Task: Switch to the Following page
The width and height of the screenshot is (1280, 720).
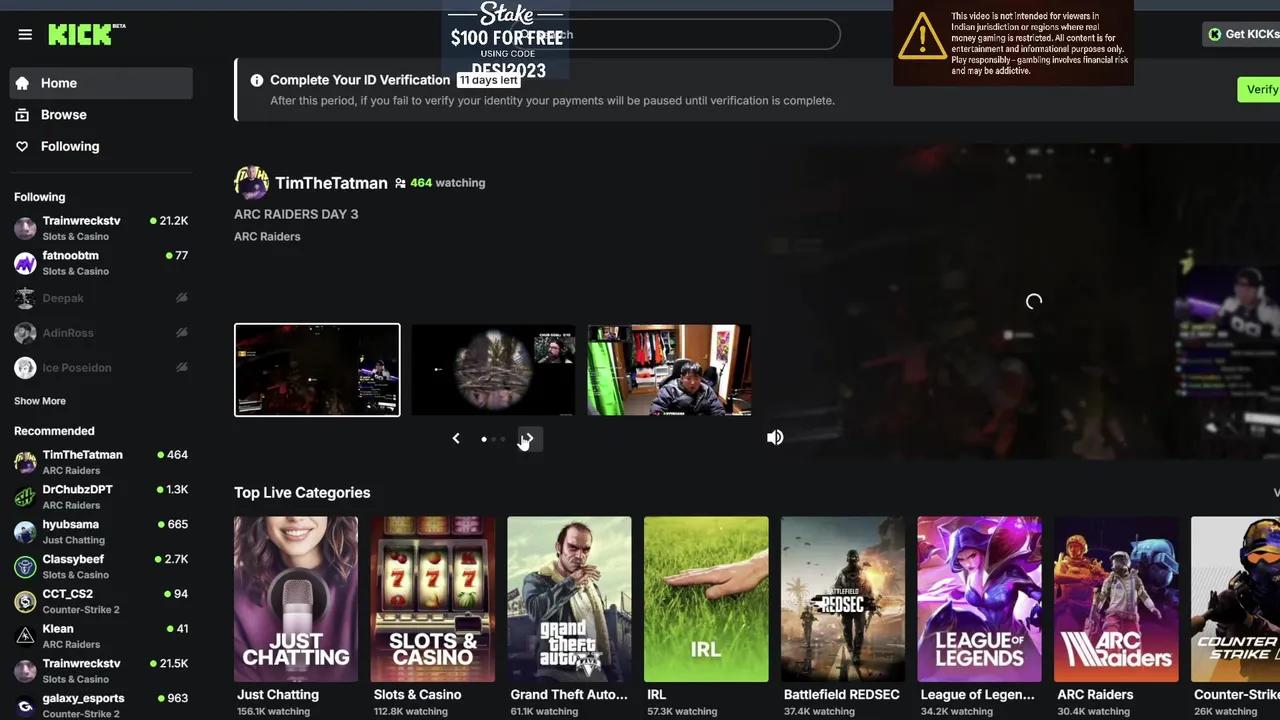Action: pyautogui.click(x=69, y=146)
